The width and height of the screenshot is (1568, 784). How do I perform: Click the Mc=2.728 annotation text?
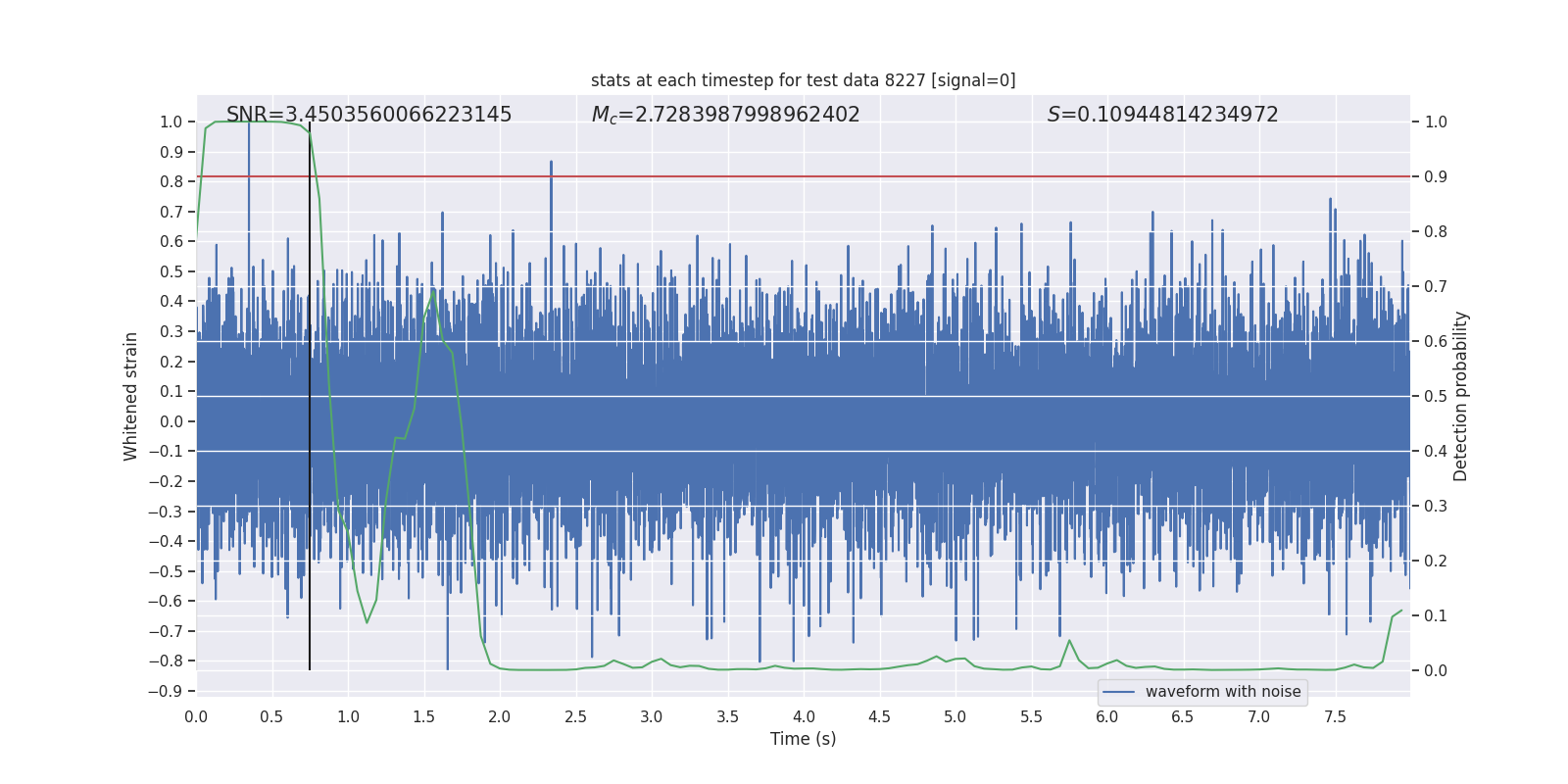tap(725, 115)
